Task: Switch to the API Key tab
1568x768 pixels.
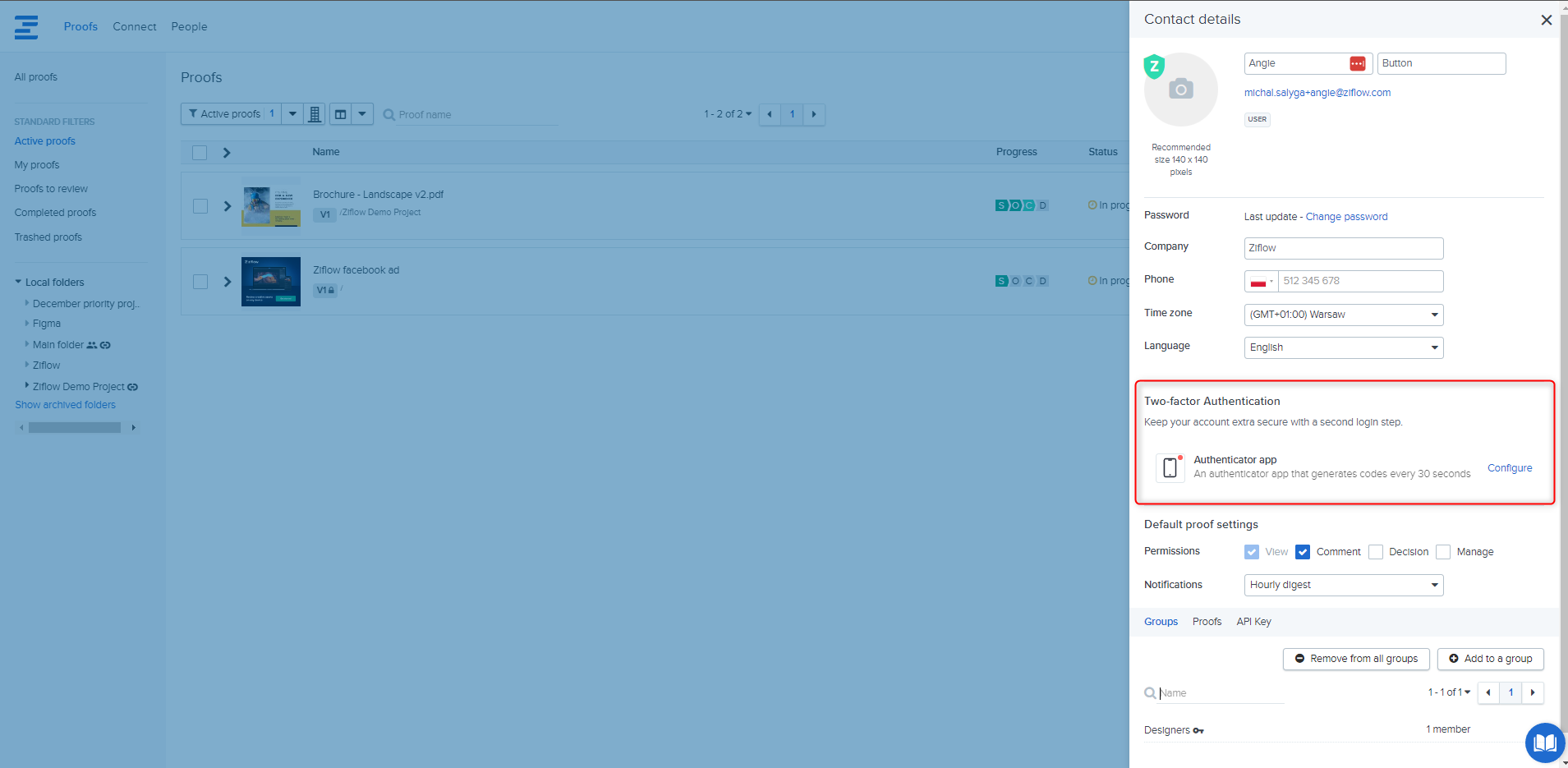Action: point(1253,622)
